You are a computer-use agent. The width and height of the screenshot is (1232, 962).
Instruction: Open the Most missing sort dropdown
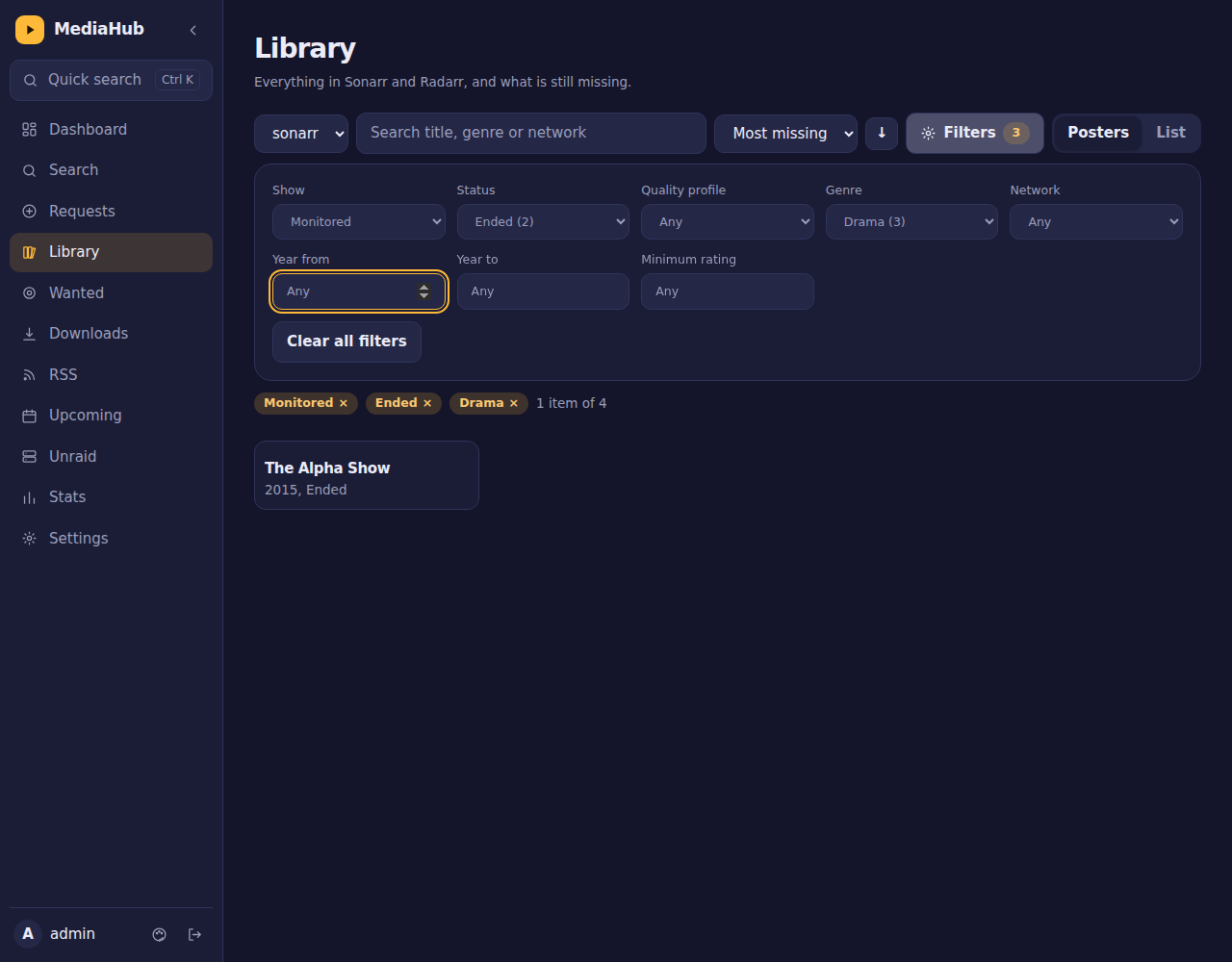(785, 133)
